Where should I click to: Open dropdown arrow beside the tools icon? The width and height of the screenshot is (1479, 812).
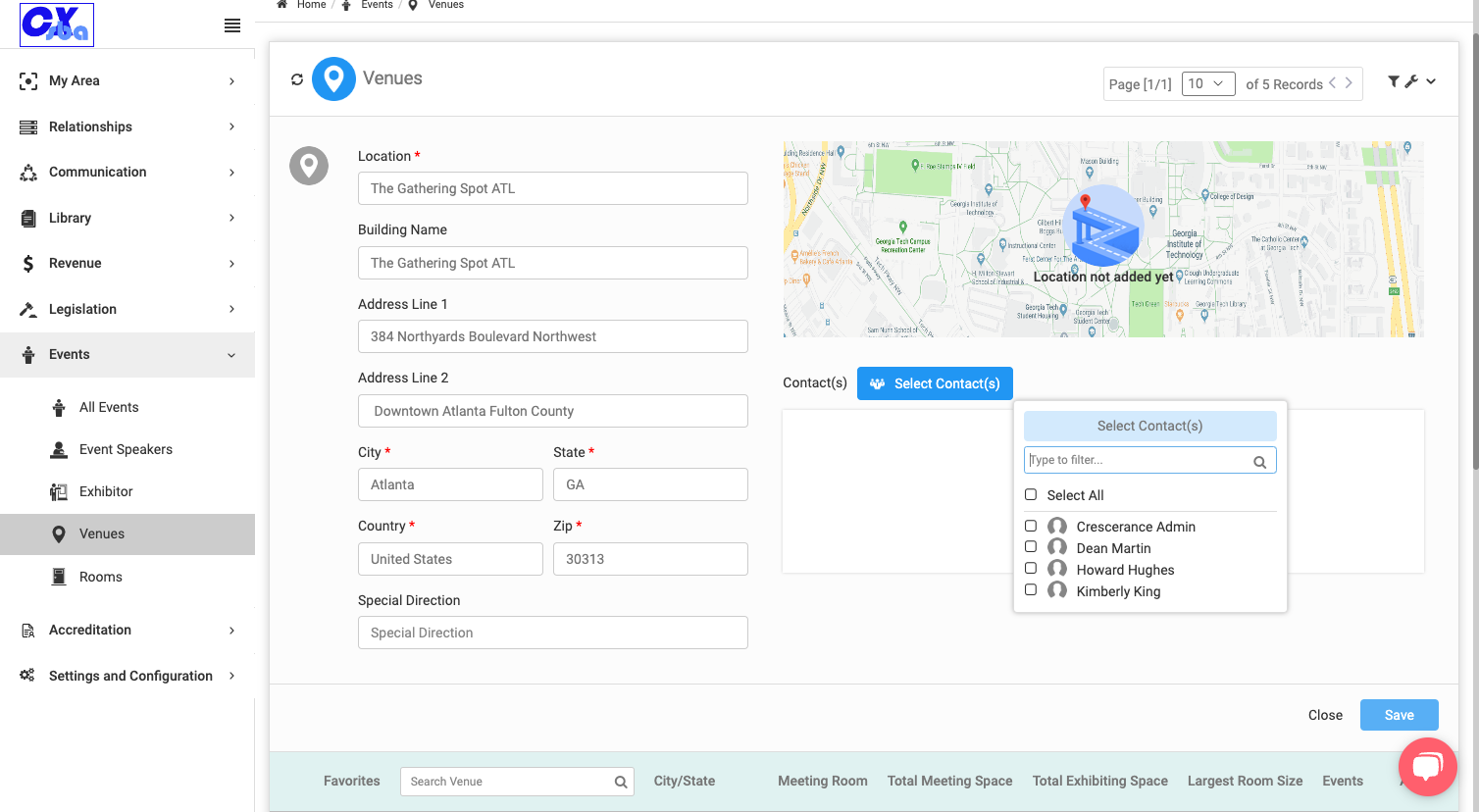(x=1431, y=82)
